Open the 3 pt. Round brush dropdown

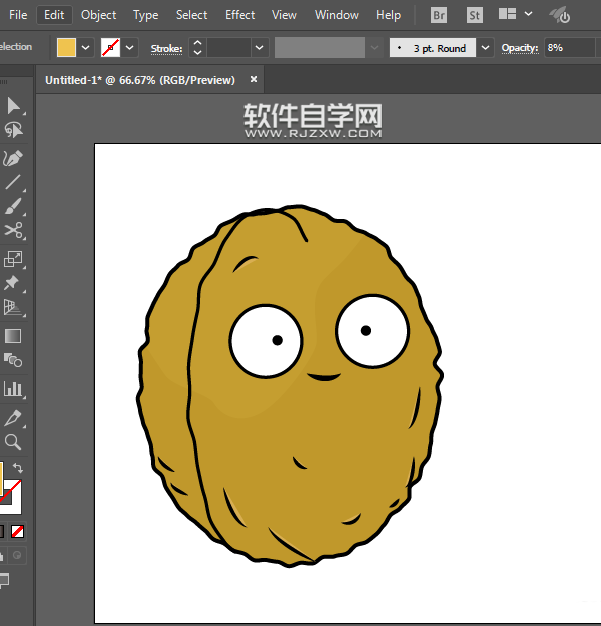click(485, 48)
